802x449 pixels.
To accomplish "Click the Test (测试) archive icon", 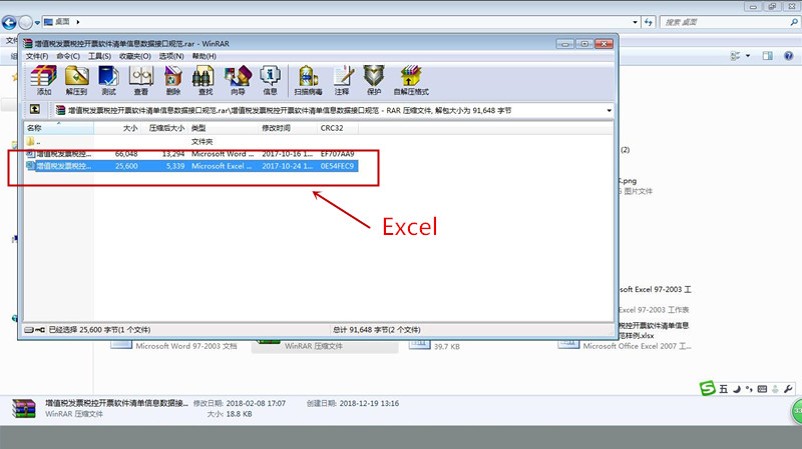I will click(x=108, y=80).
